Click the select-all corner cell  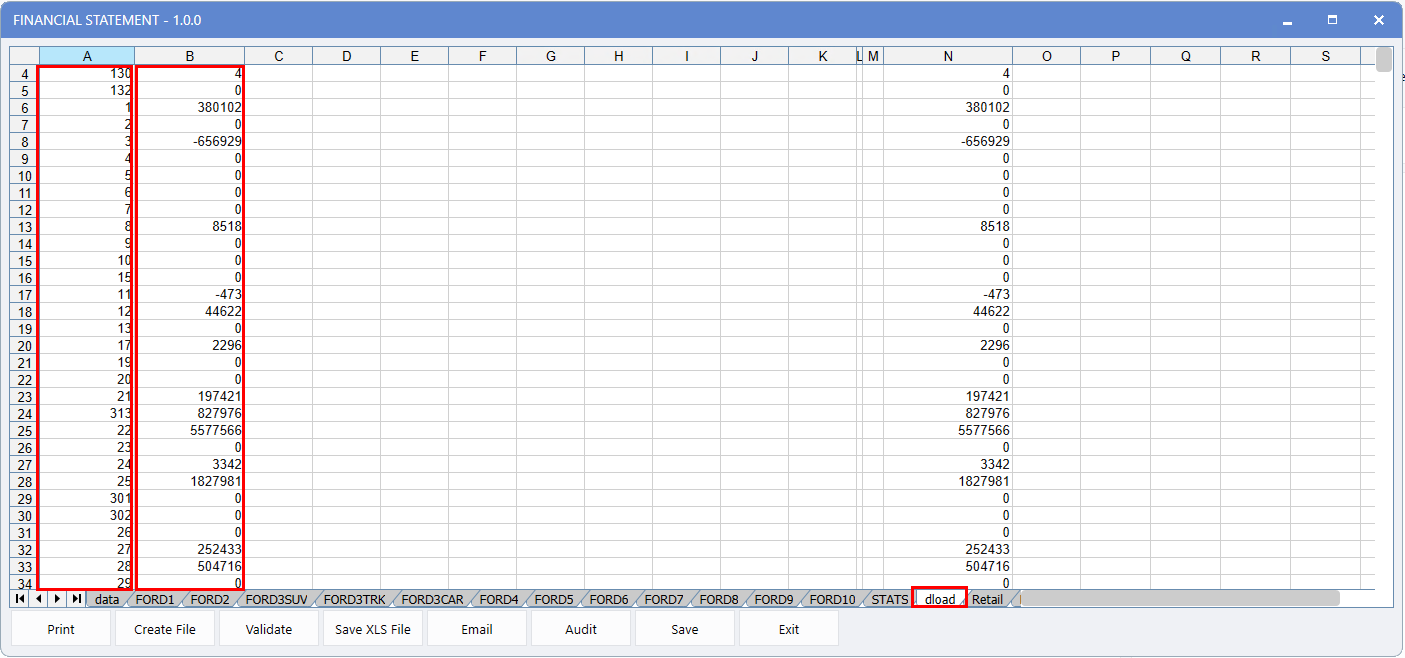[25, 56]
